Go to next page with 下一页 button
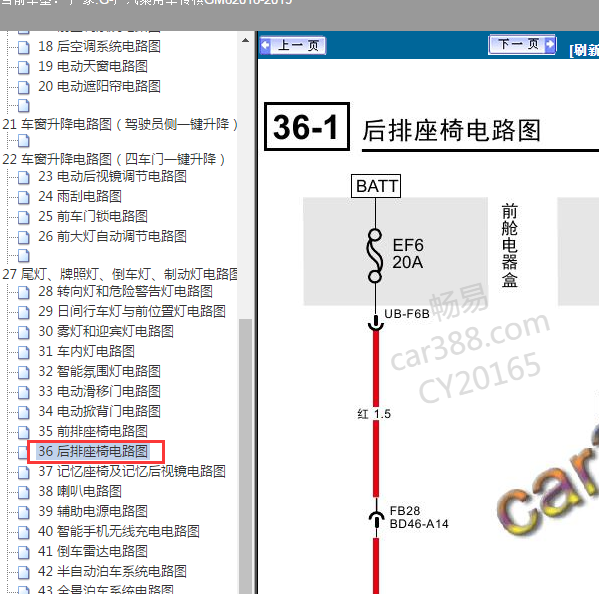Viewport: 599px width, 594px height. pos(522,45)
